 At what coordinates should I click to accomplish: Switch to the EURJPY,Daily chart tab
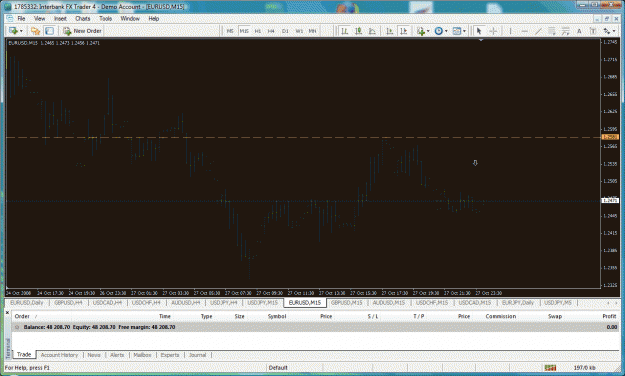(517, 303)
